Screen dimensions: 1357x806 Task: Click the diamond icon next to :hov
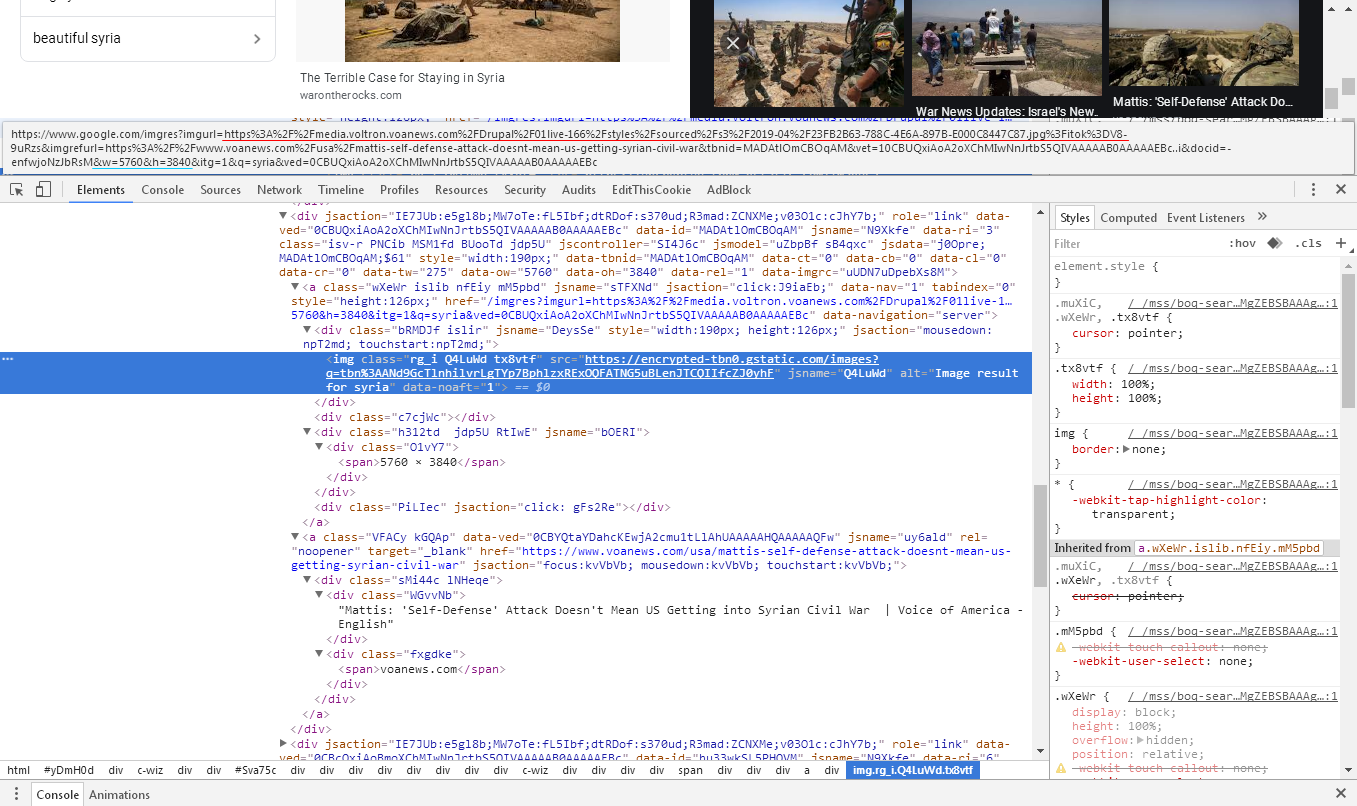[1274, 243]
